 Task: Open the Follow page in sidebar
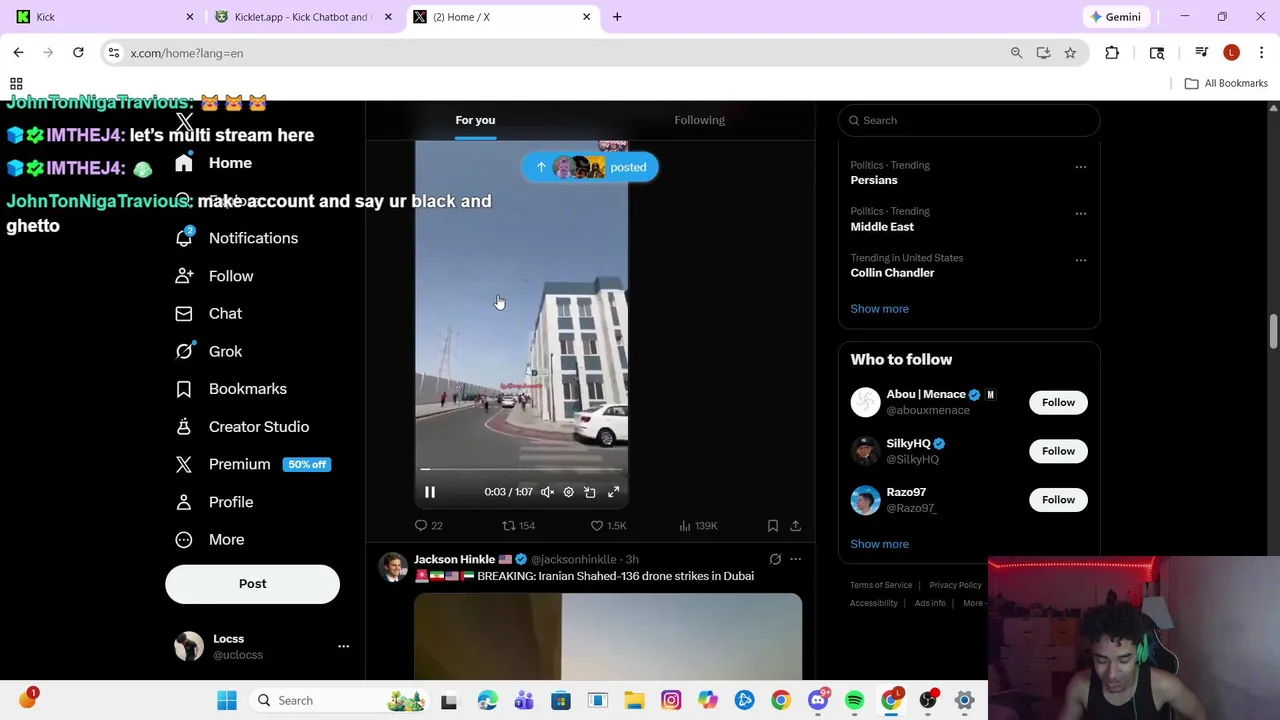pos(214,276)
